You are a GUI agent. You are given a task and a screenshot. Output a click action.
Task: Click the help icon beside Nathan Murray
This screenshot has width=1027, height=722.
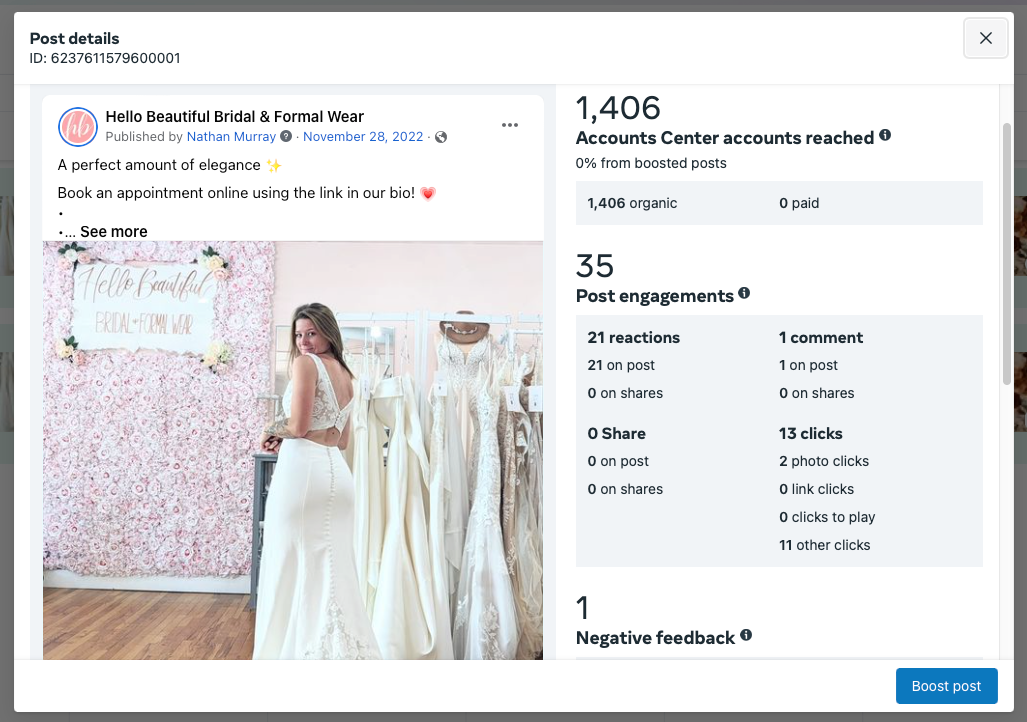click(286, 136)
